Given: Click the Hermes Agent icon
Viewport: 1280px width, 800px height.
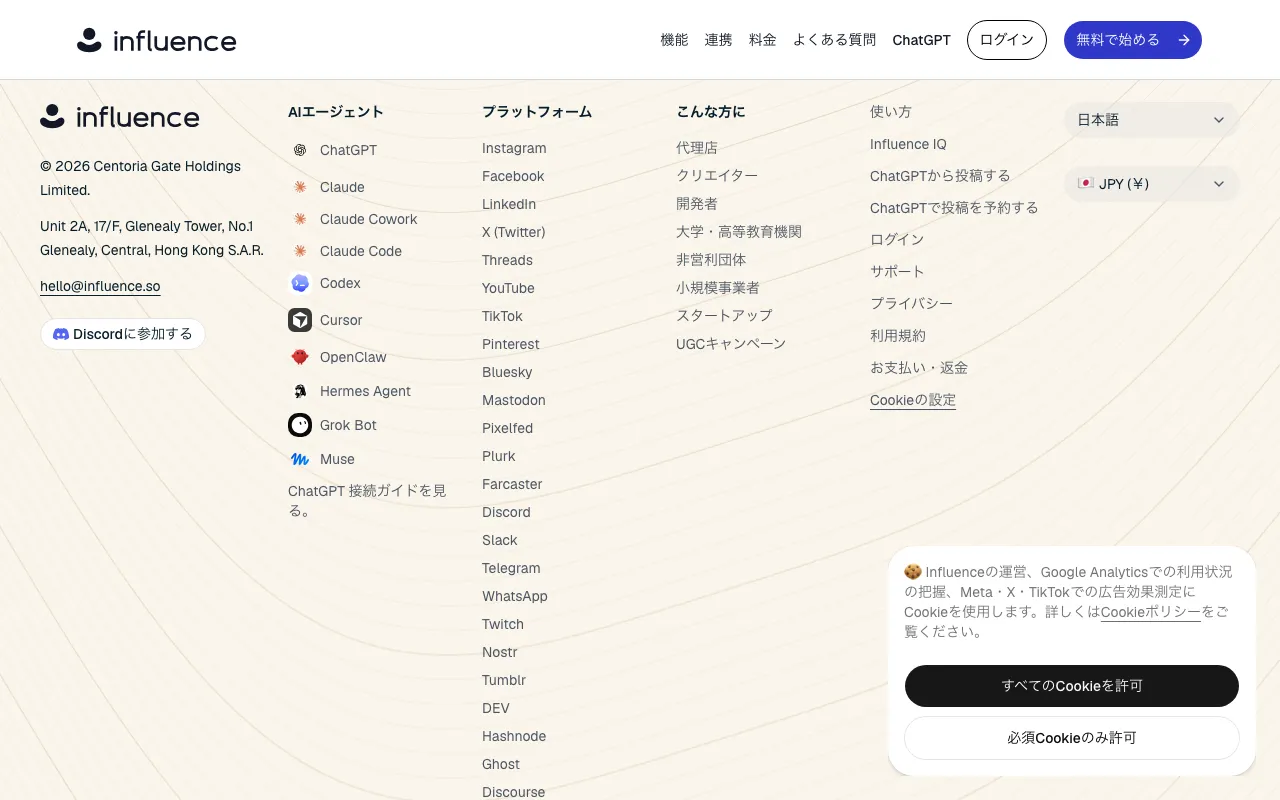Looking at the screenshot, I should pyautogui.click(x=300, y=391).
